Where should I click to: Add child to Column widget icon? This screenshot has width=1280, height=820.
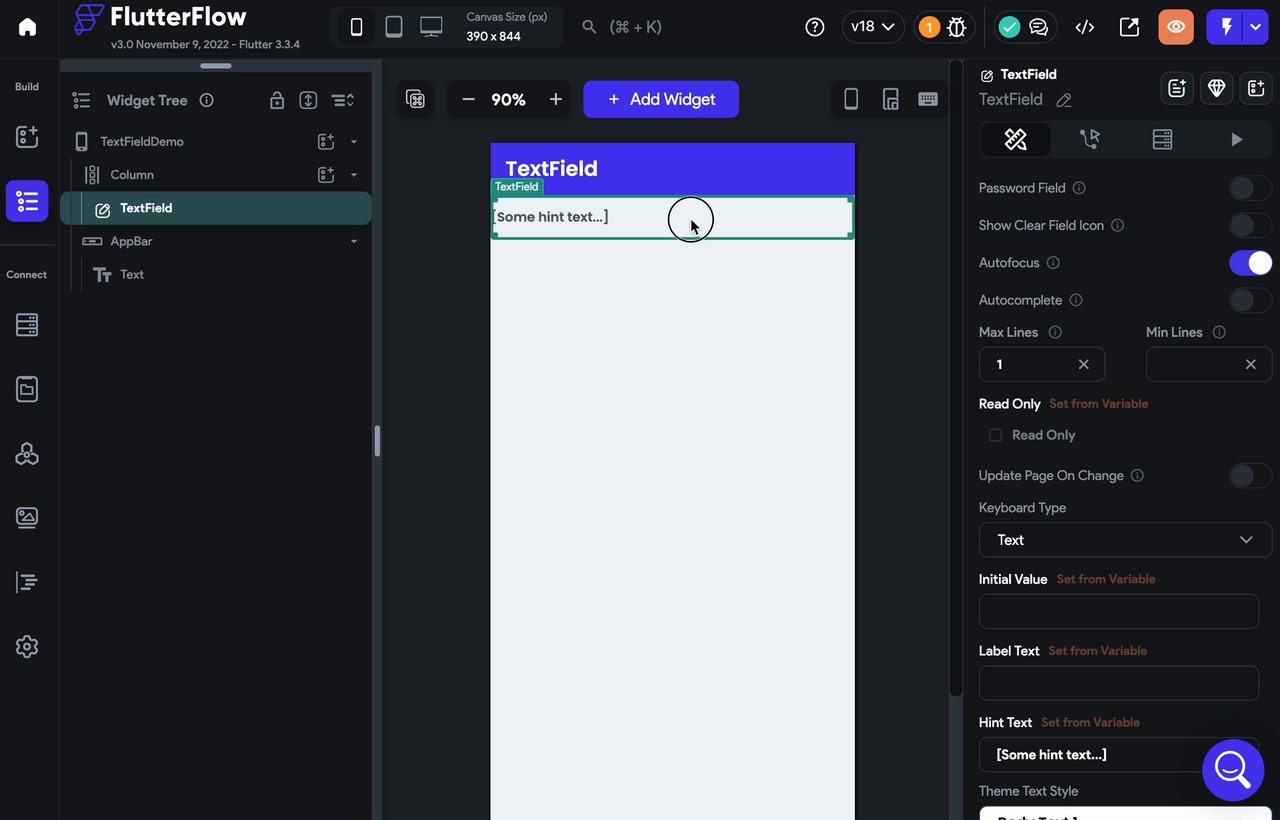(326, 175)
